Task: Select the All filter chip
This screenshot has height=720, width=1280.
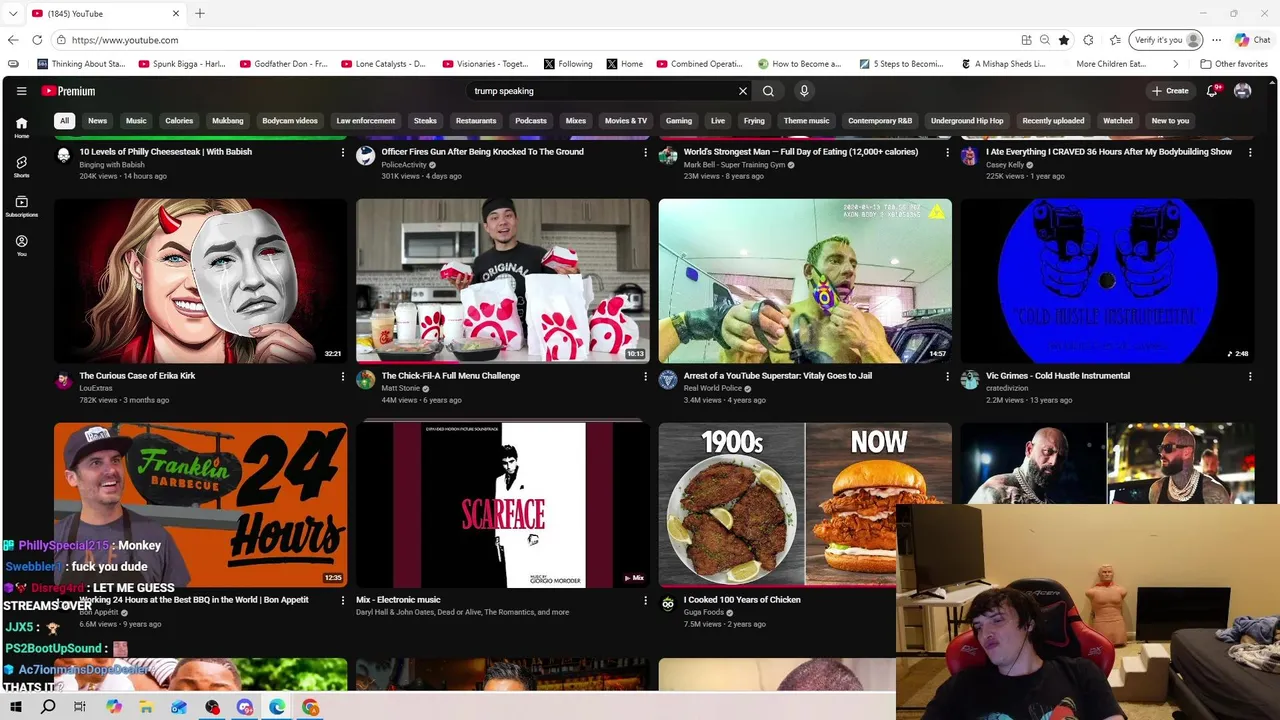Action: click(64, 121)
